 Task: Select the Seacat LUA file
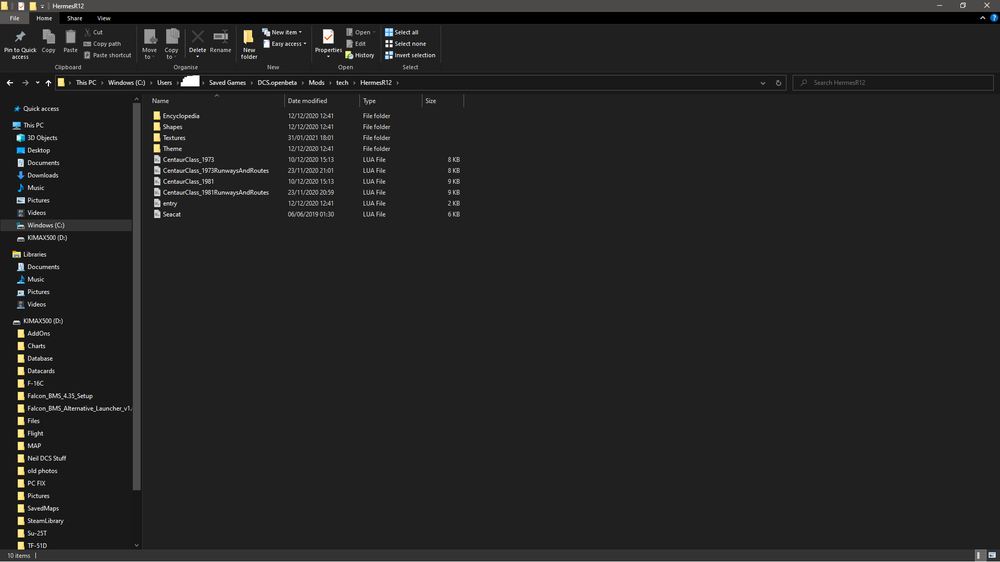[x=172, y=214]
